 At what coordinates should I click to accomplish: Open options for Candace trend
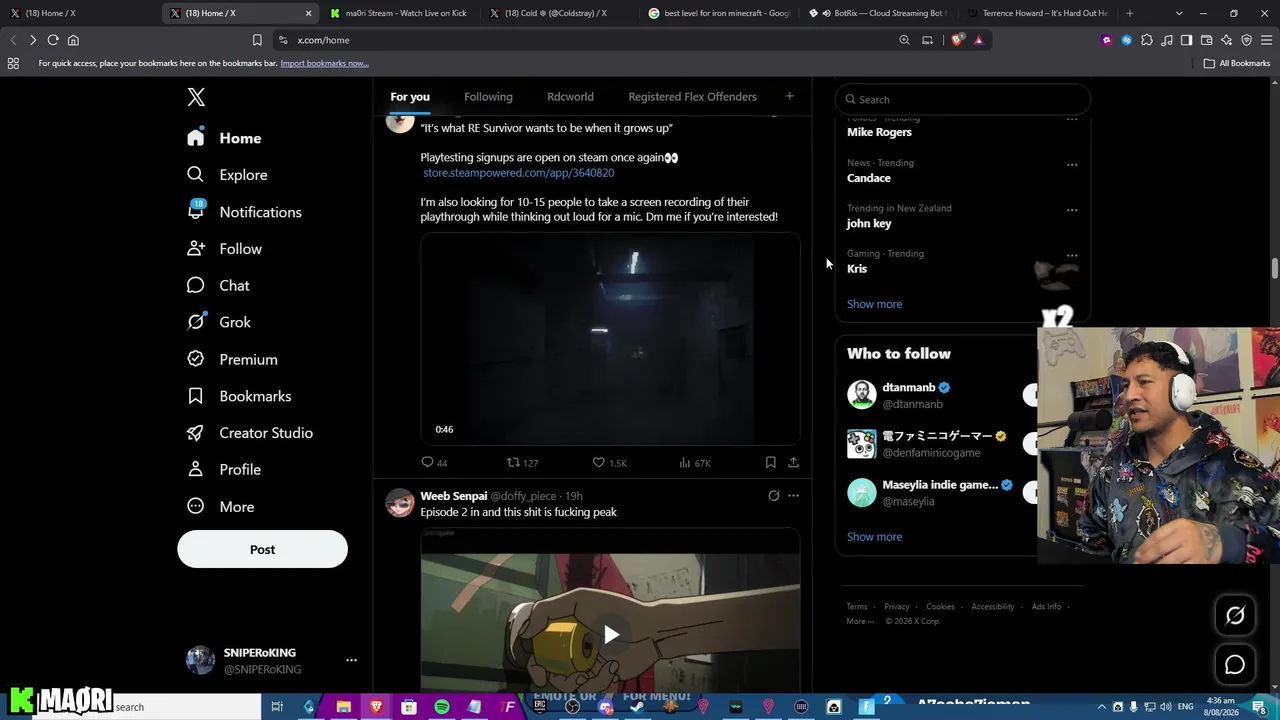click(x=1072, y=164)
